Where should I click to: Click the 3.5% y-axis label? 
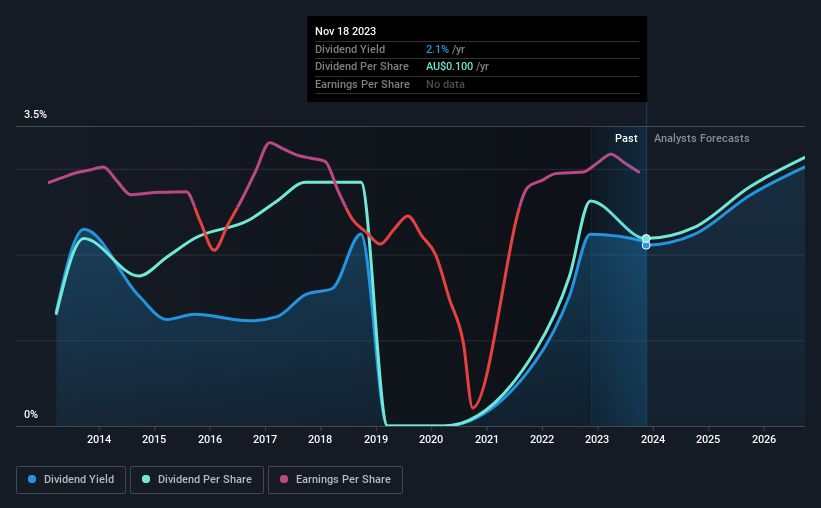(x=35, y=114)
